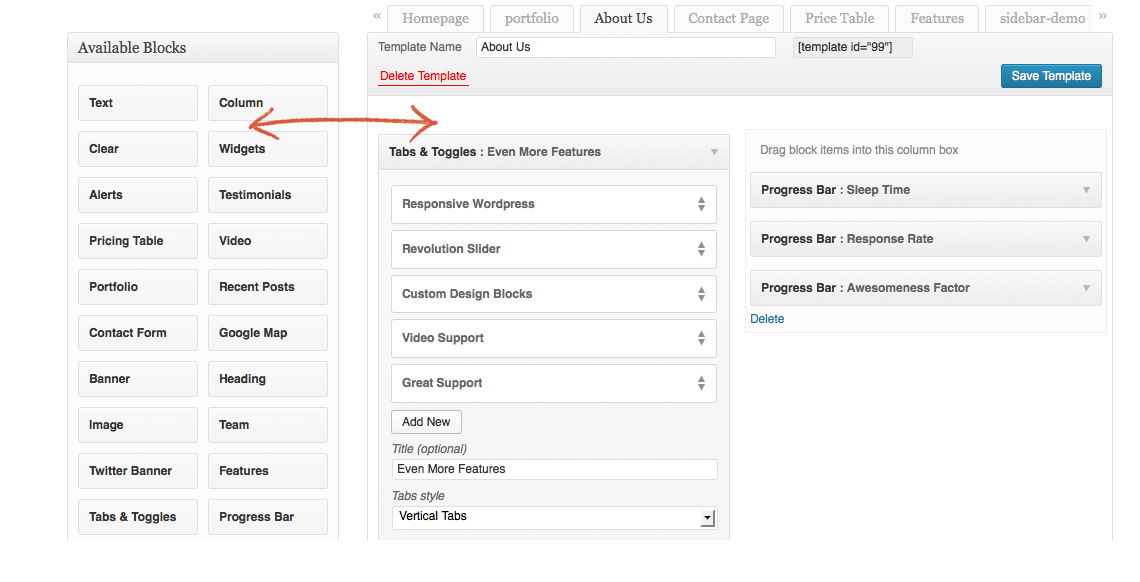
Task: Click Delete link under column box
Action: [x=767, y=319]
